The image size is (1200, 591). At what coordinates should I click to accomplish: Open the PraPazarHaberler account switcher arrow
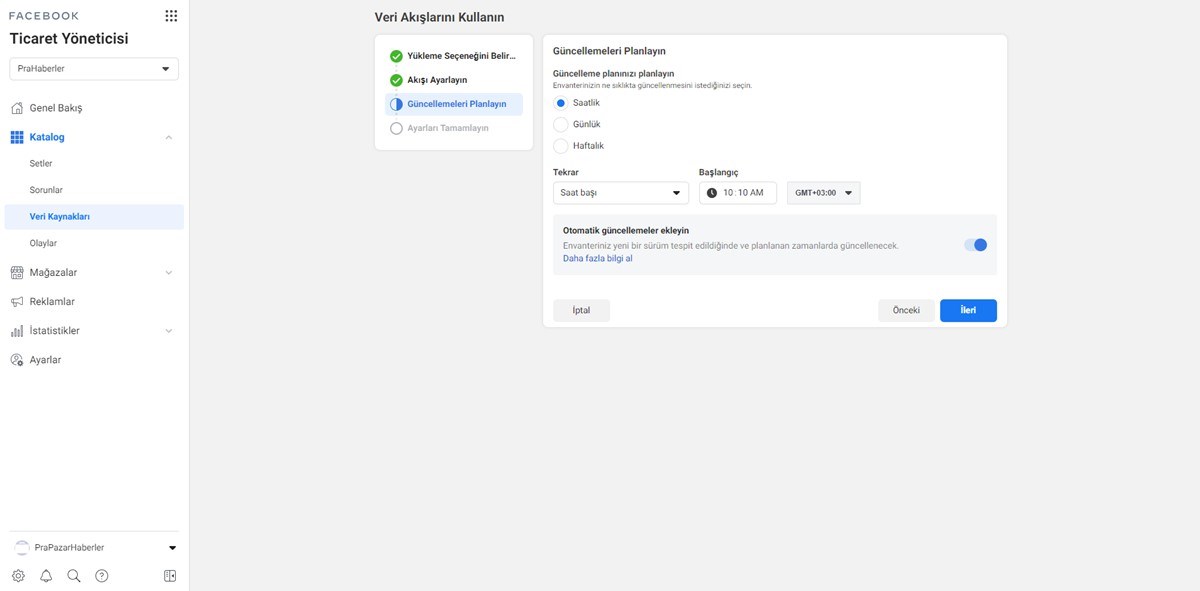pos(172,548)
